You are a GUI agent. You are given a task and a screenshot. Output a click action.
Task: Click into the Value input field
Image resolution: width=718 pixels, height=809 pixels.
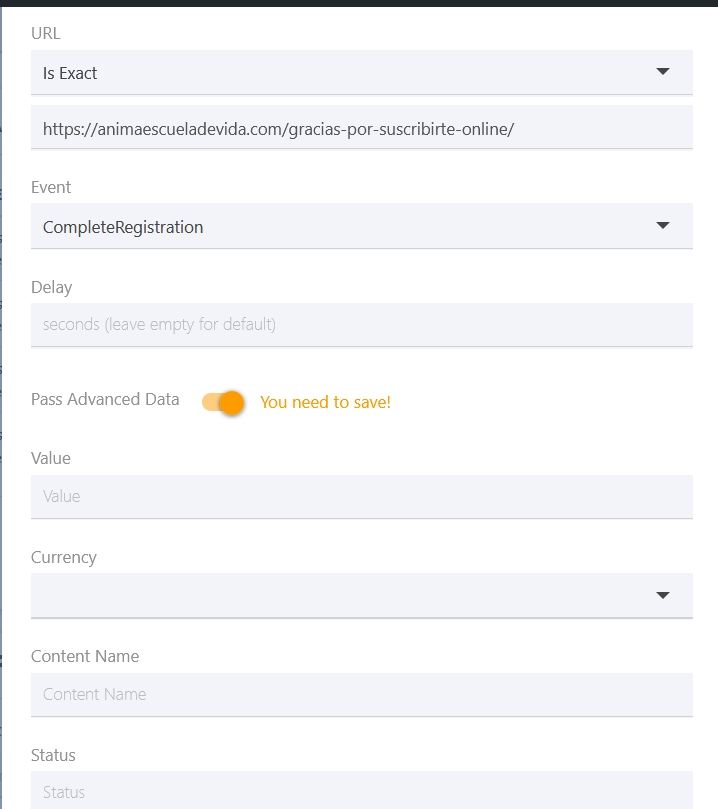coord(362,496)
